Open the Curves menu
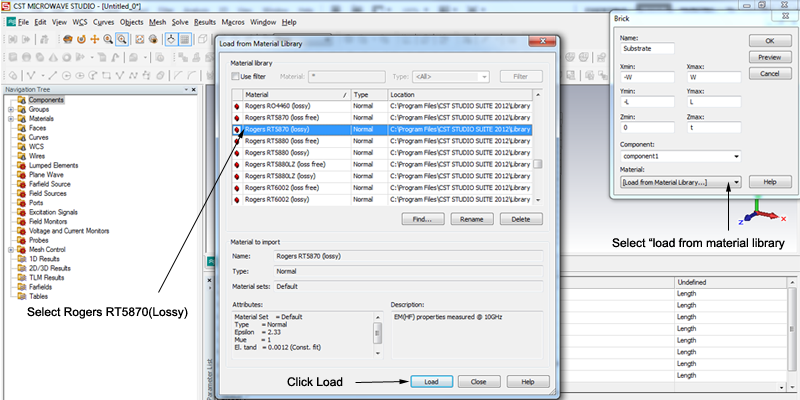The image size is (800, 400). (x=104, y=22)
